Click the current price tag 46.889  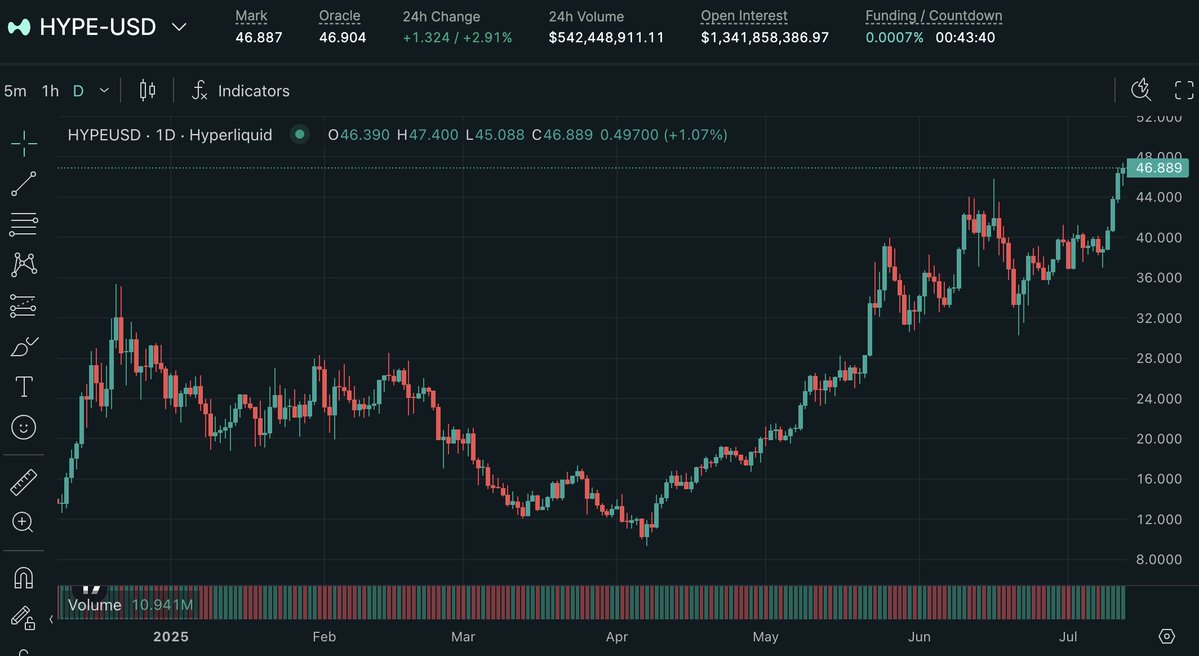coord(1158,168)
